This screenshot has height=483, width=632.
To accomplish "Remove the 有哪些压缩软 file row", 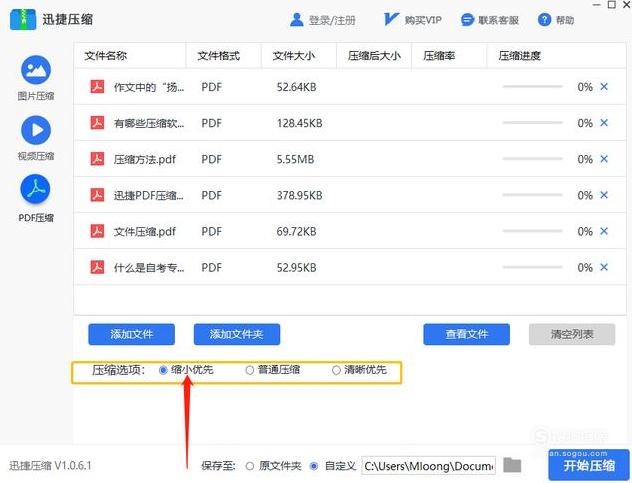I will point(604,123).
